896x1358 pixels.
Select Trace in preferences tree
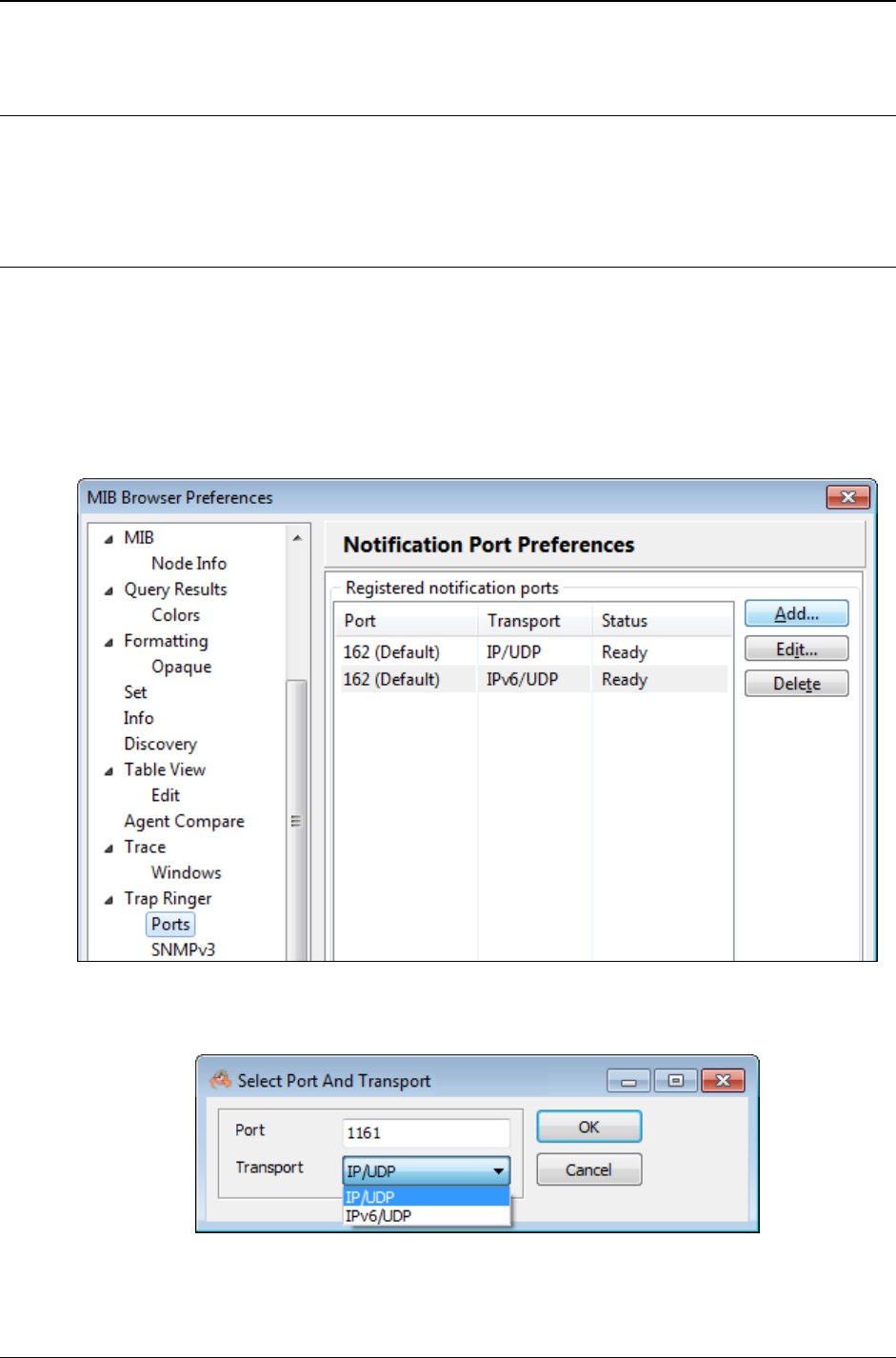click(145, 847)
